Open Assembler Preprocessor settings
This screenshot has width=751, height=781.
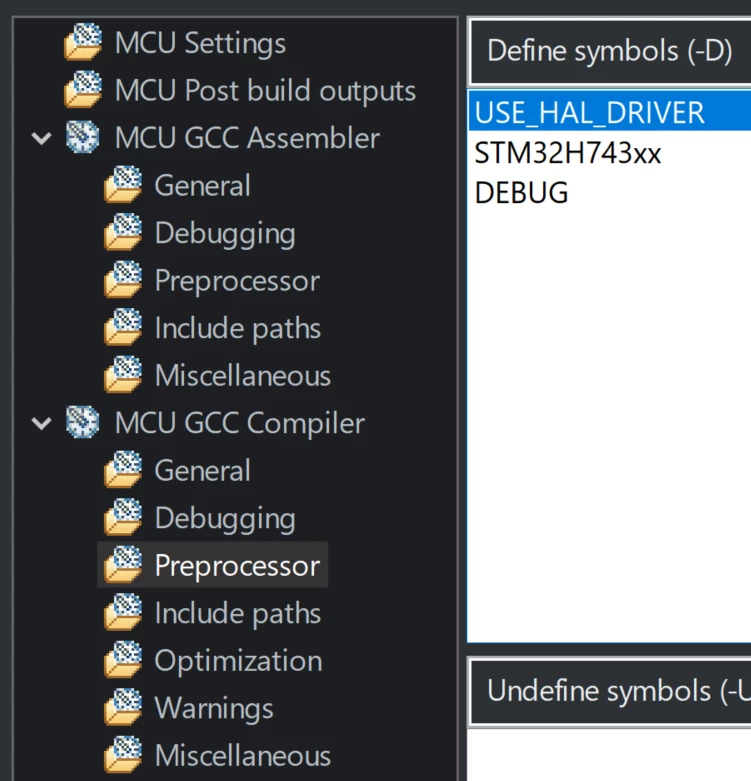tap(237, 280)
